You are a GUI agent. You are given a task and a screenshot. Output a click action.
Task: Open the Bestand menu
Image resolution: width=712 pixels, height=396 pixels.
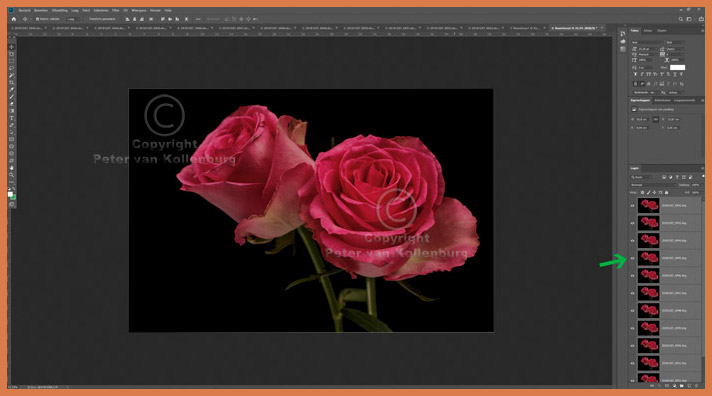25,10
